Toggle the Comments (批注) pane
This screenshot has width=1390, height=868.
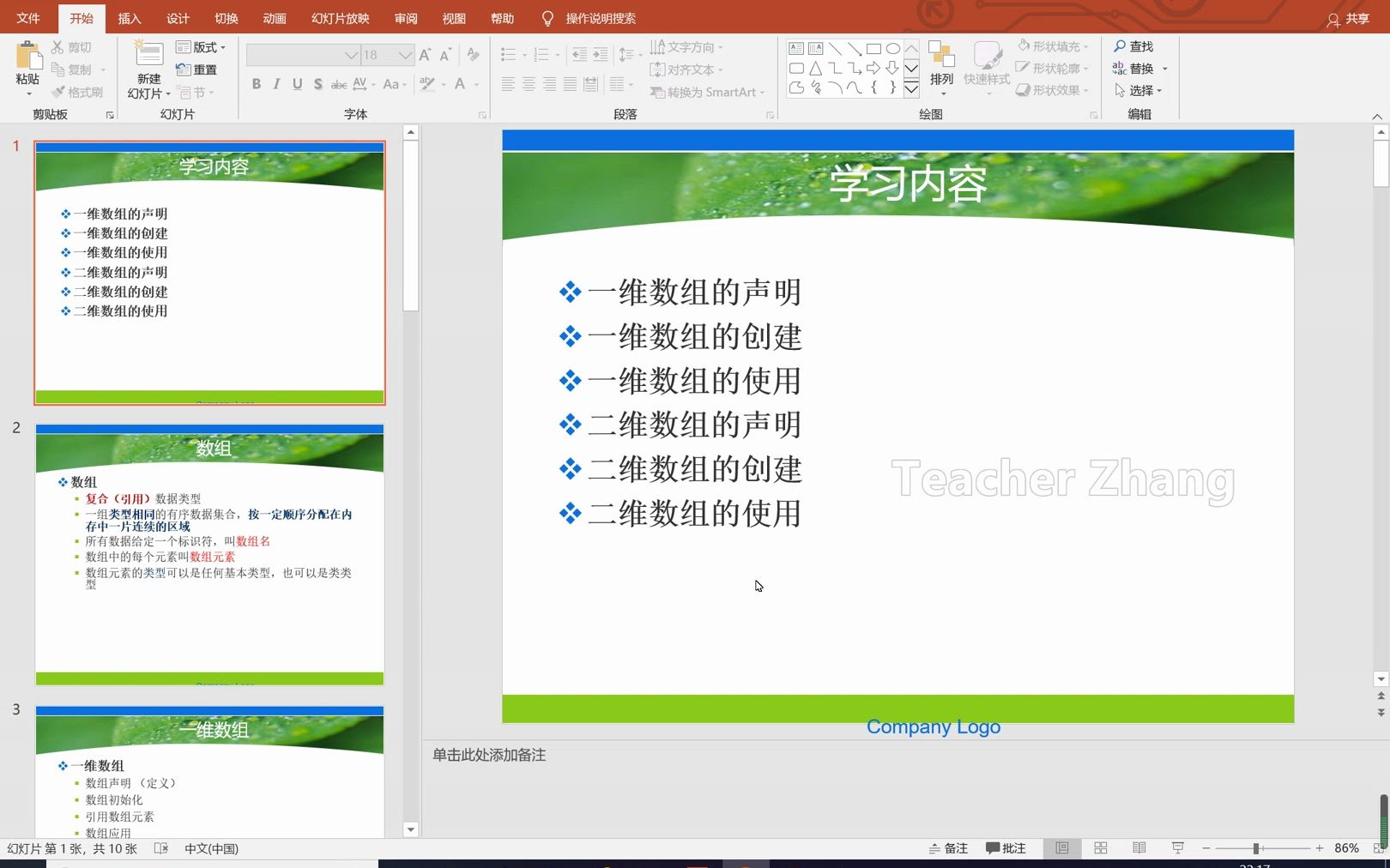point(1006,848)
